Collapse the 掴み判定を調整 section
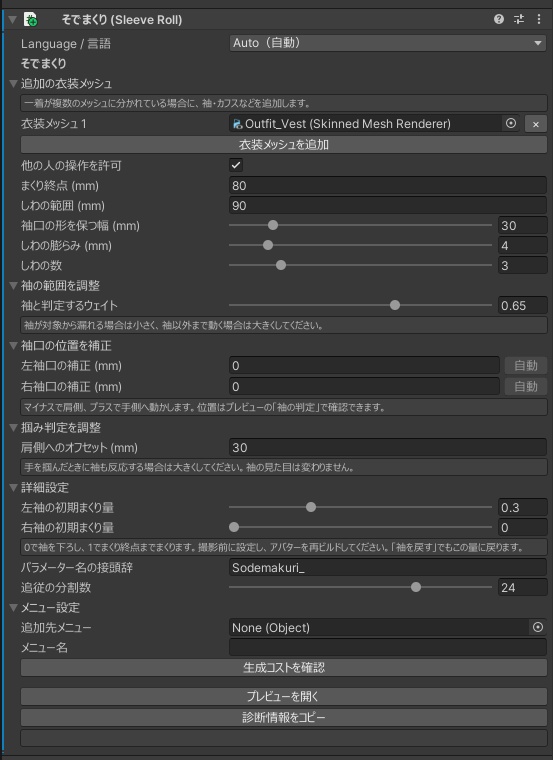Viewport: 553px width, 760px height. 14,428
